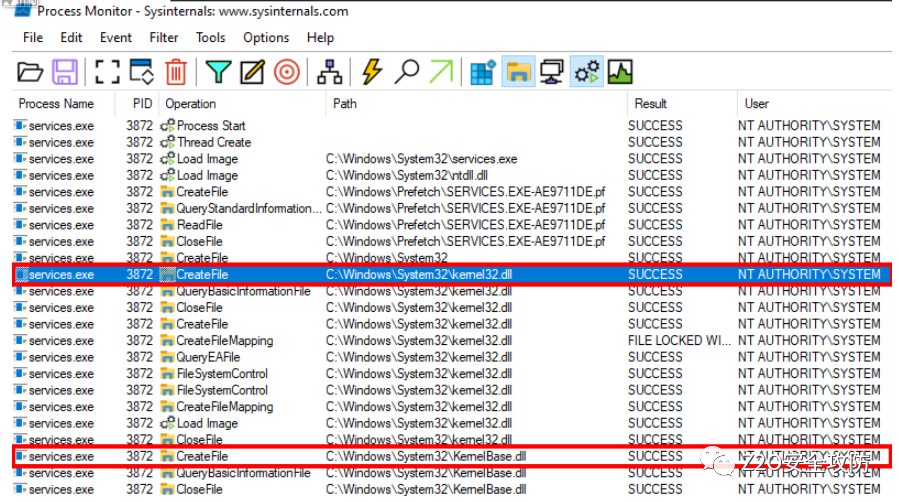Viewport: 899px width, 502px height.
Task: Select the Process Start event row
Action: 452,126
